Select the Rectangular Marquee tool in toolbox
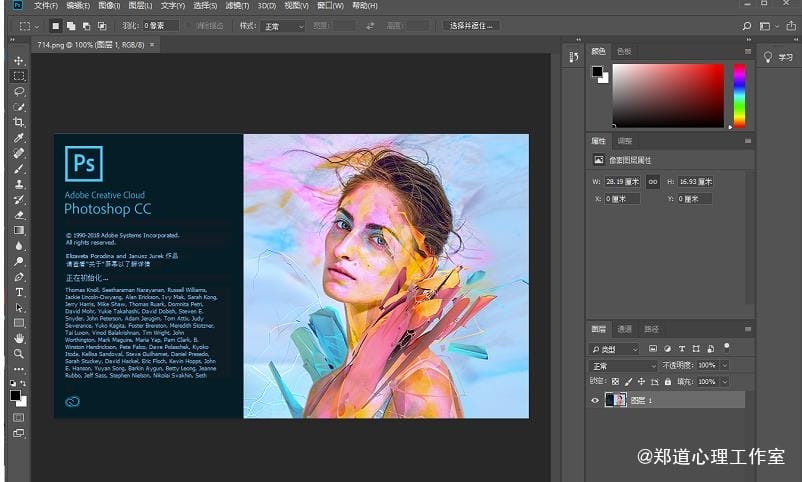This screenshot has height=482, width=802. tap(19, 76)
